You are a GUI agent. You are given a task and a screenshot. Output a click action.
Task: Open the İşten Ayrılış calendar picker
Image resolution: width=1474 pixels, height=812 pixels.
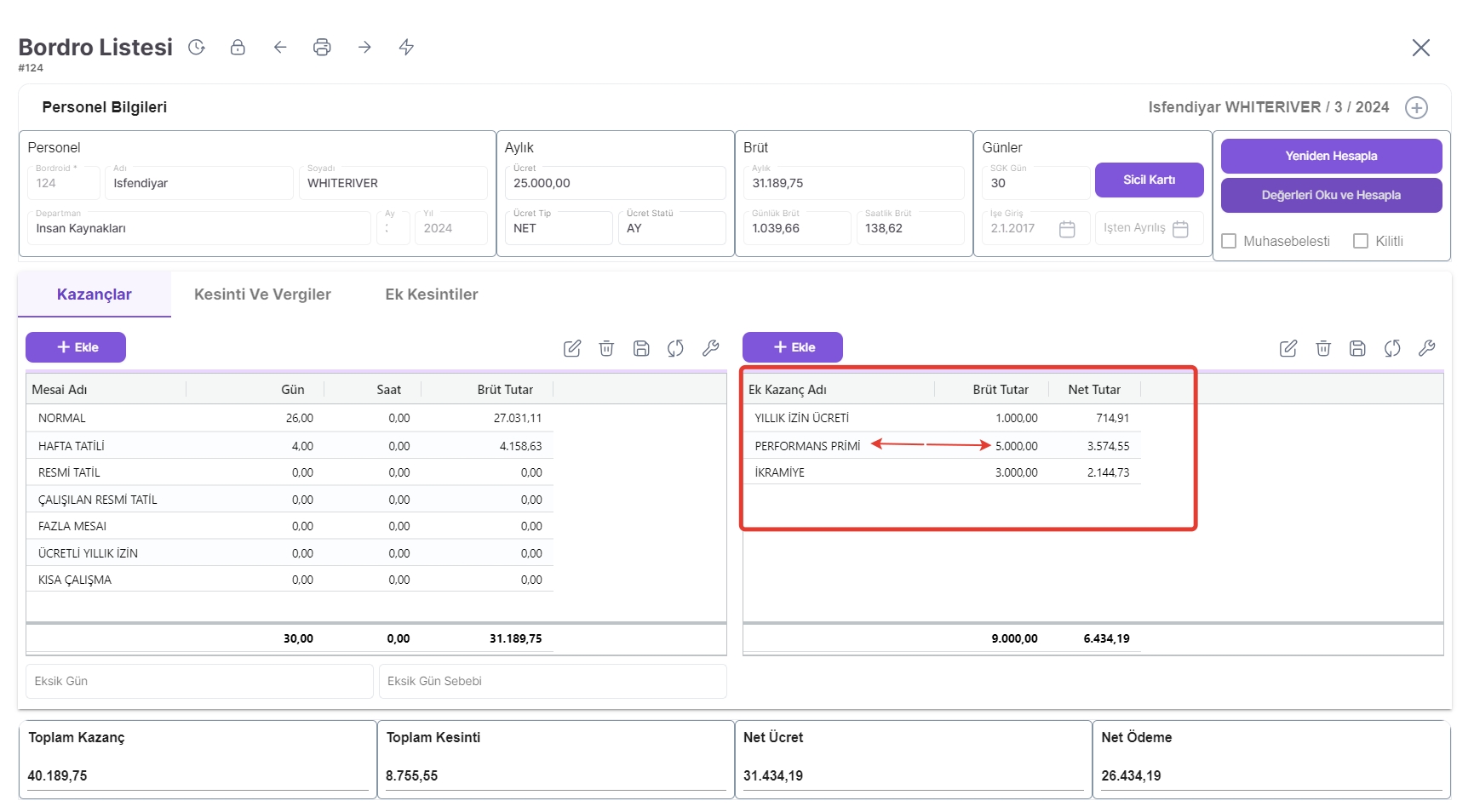[x=1180, y=229]
